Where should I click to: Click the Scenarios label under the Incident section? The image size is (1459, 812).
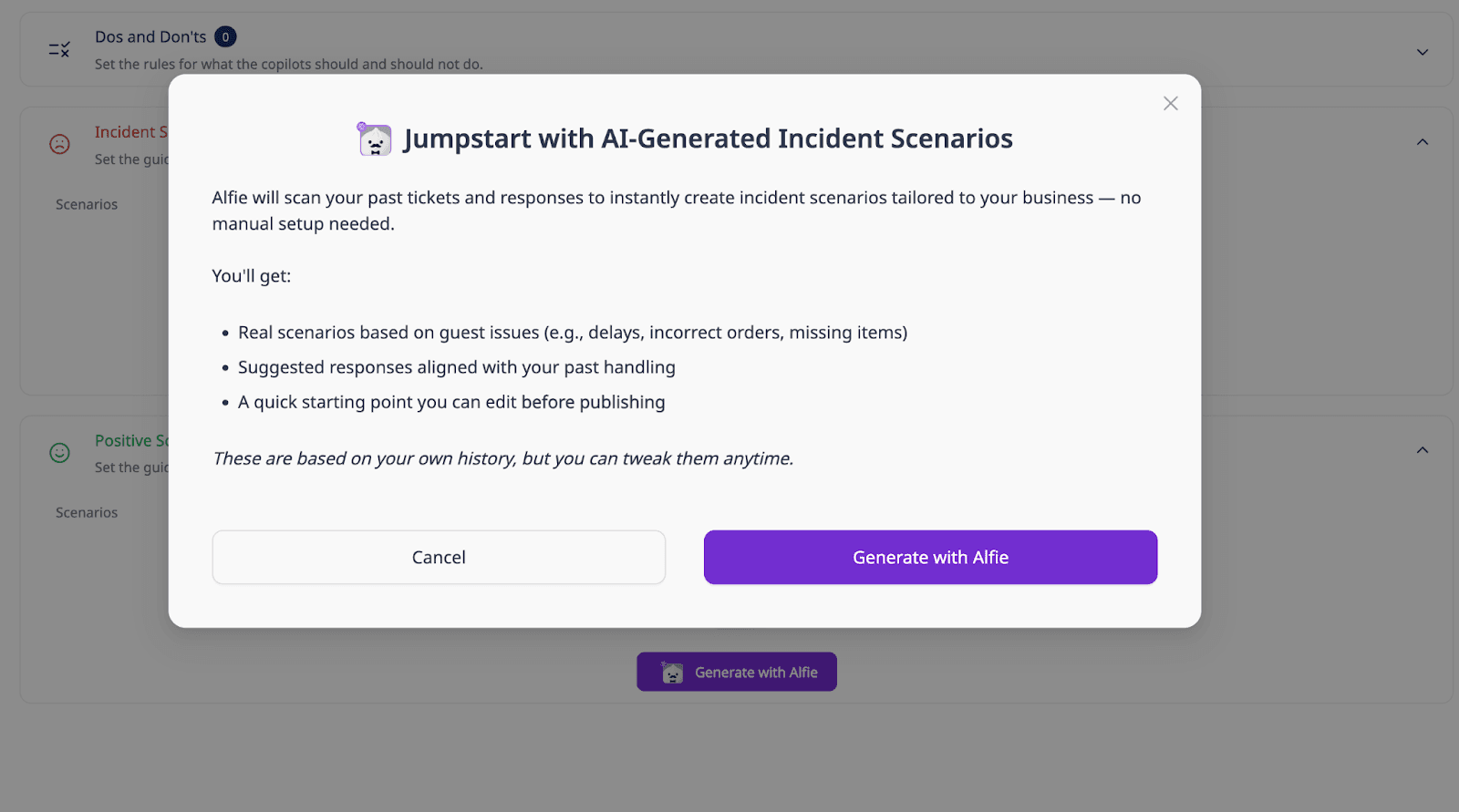87,205
